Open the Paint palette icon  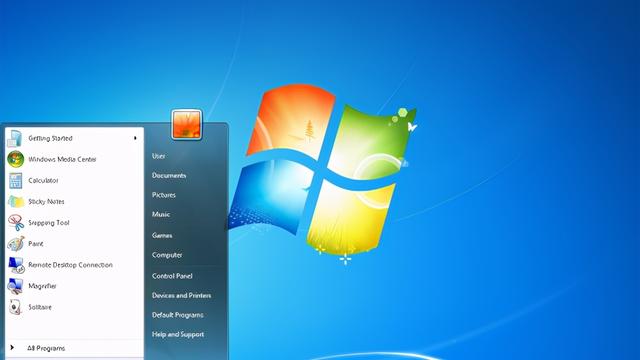16,244
